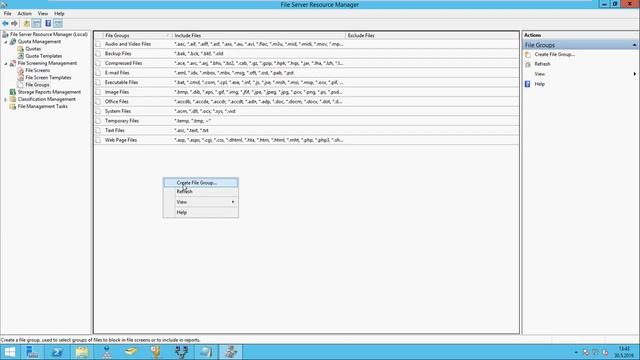Viewport: 640px width, 360px height.
Task: Switch to File Server Resource Manager taskbar icon
Action: pos(231,352)
